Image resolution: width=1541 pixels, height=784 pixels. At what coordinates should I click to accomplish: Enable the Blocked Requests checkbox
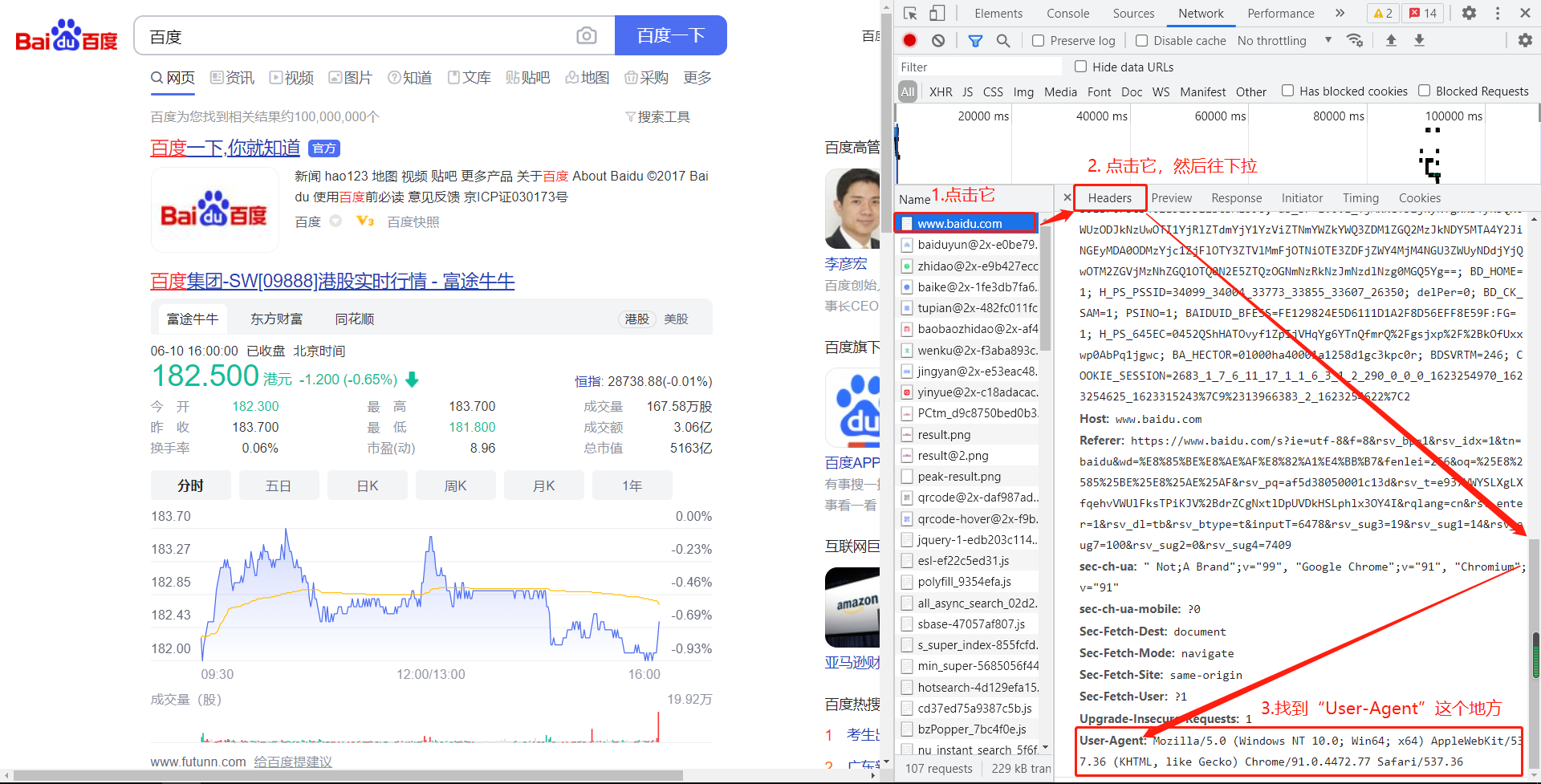click(1424, 91)
